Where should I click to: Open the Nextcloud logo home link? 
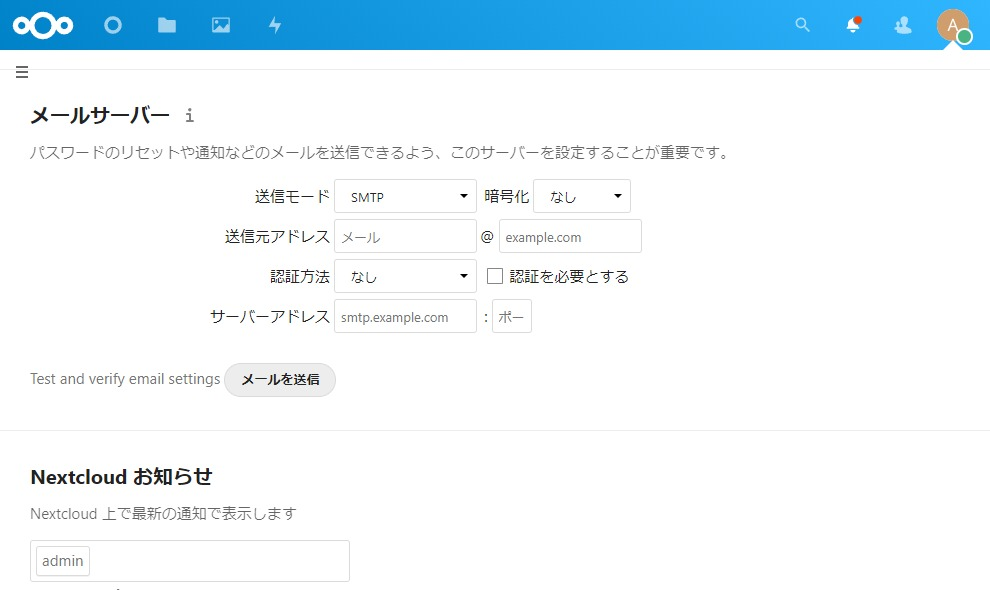[x=43, y=25]
